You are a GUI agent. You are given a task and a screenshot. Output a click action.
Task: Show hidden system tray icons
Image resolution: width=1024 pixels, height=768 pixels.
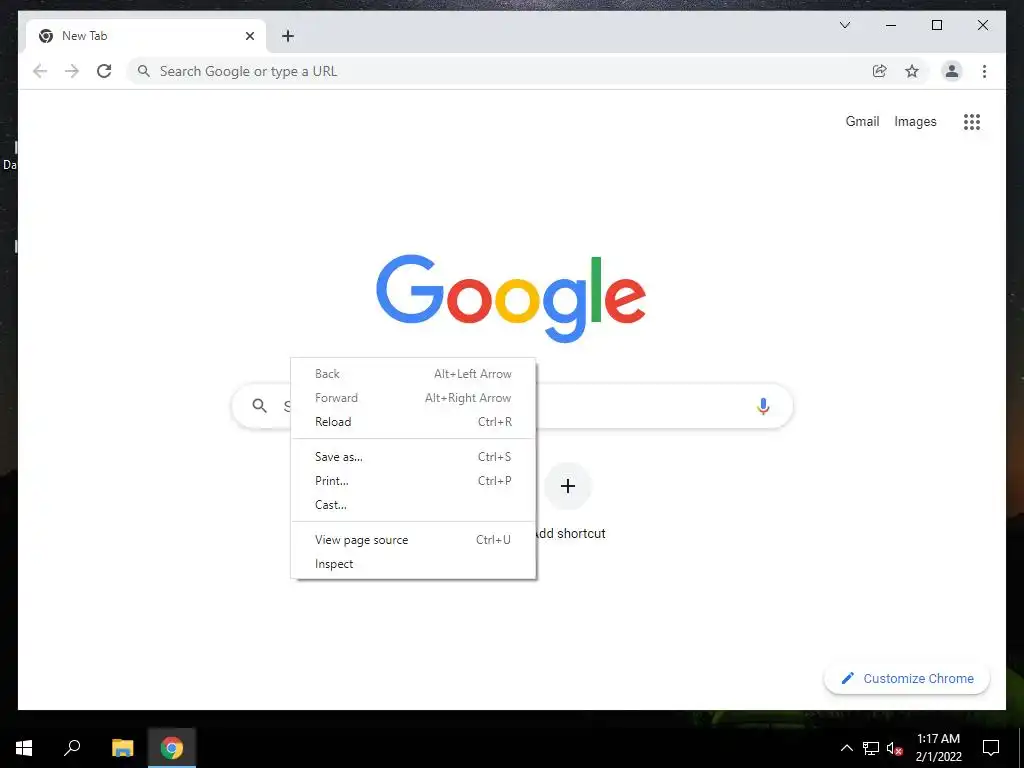pyautogui.click(x=846, y=748)
